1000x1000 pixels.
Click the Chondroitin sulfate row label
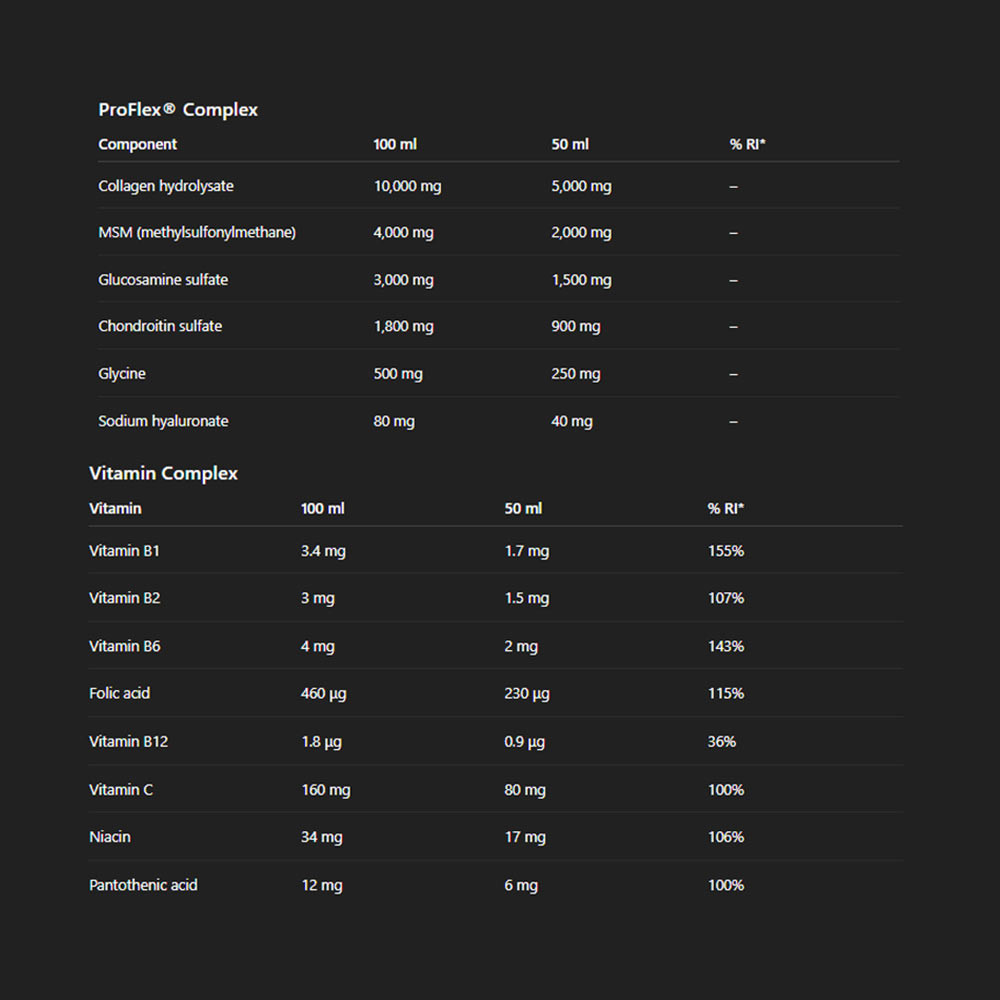click(160, 326)
